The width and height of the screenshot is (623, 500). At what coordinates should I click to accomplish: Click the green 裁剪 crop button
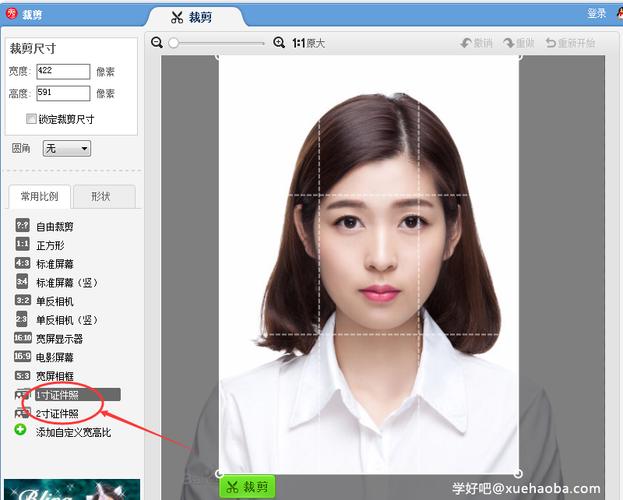[x=247, y=486]
